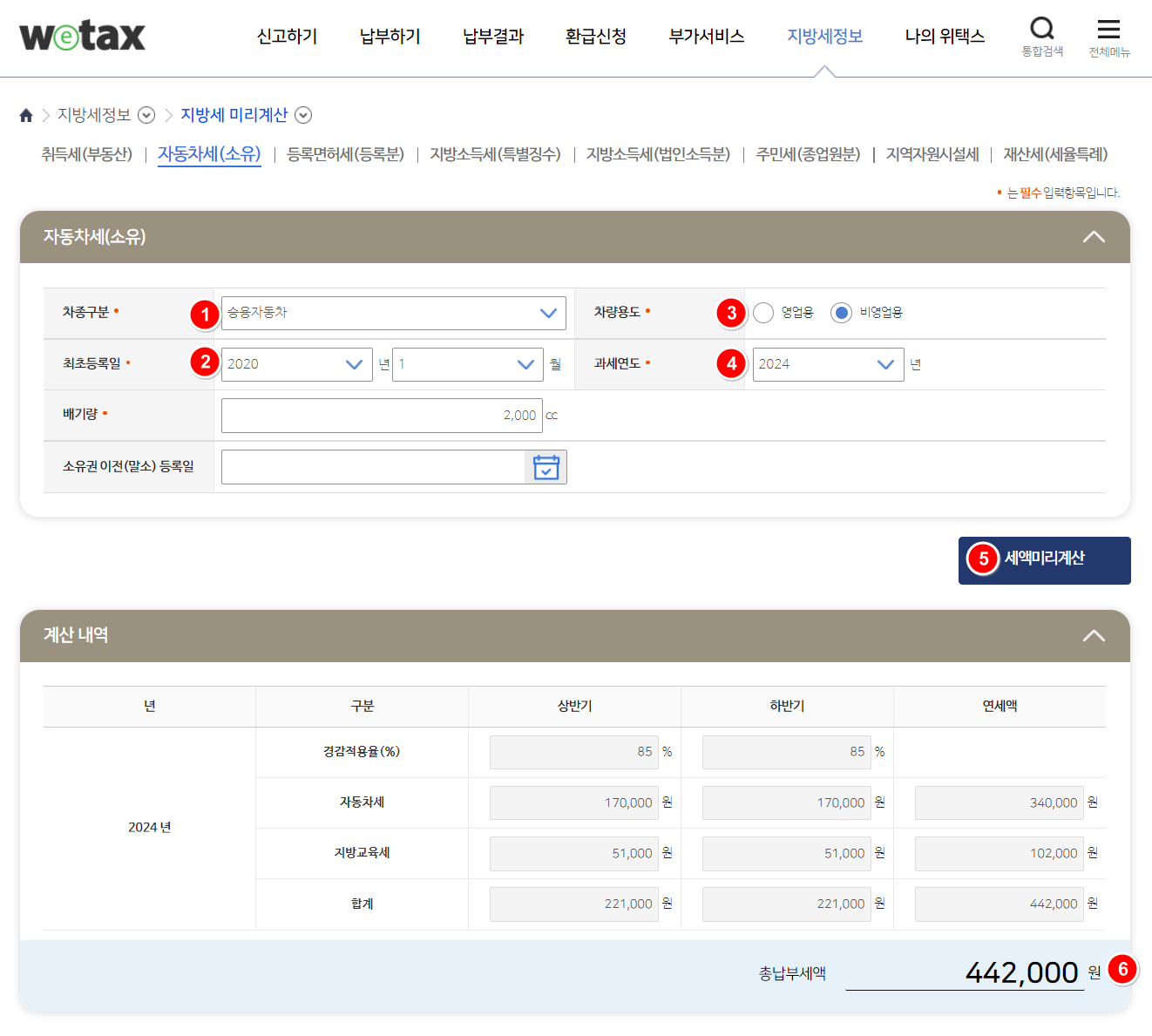Switch to the 지방소득세(법인소득분) tab
Image resolution: width=1152 pixels, height=1036 pixels.
pyautogui.click(x=659, y=154)
